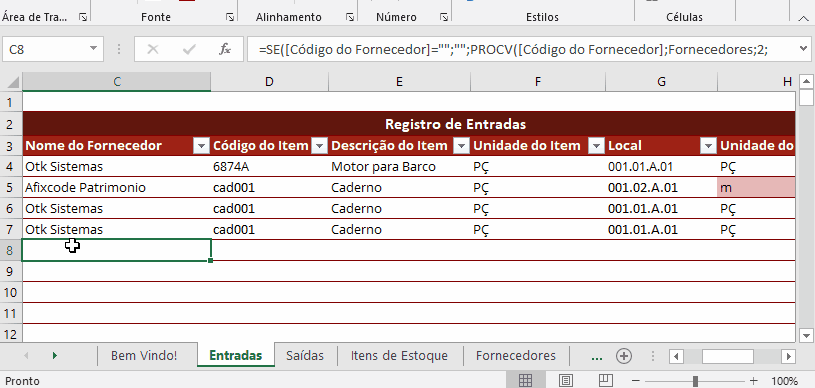
Task: Select column F header
Action: point(537,82)
